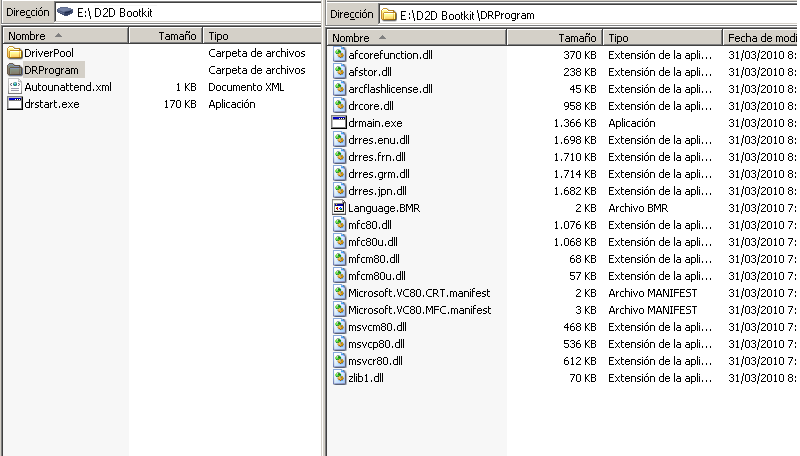Select mfc80u.dll file icon
The height and width of the screenshot is (456, 800).
click(x=339, y=242)
